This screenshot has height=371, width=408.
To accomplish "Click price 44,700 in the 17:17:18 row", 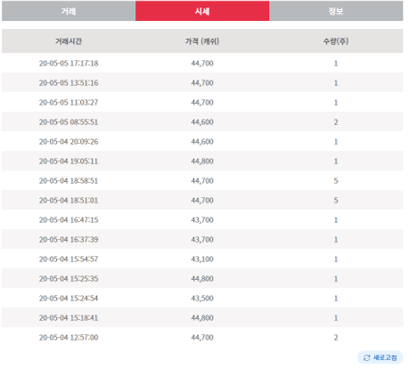I will [x=202, y=63].
